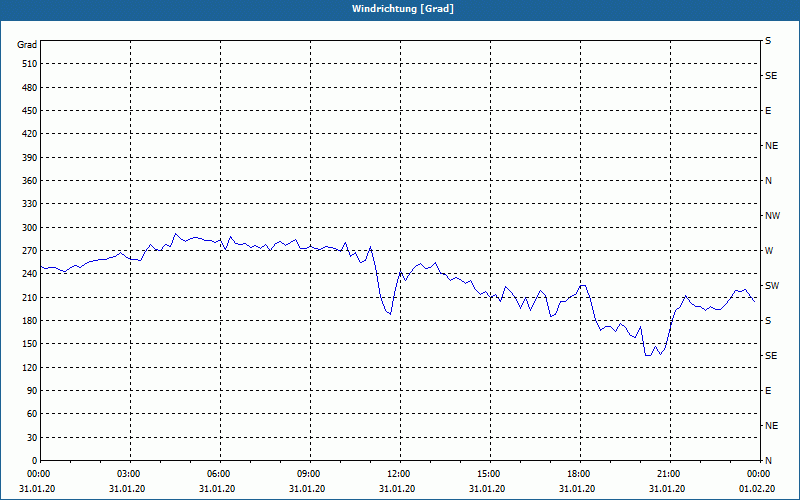Click the 510 value on the degree axis
This screenshot has width=800, height=500.
pyautogui.click(x=30, y=64)
